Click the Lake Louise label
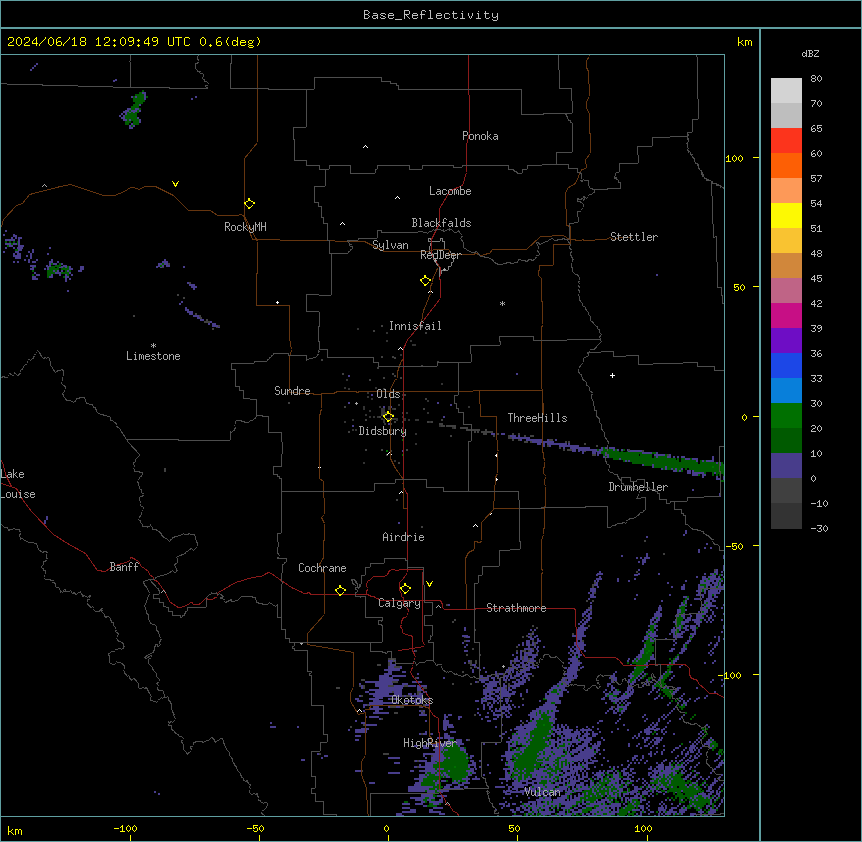862x842 pixels. (18, 484)
